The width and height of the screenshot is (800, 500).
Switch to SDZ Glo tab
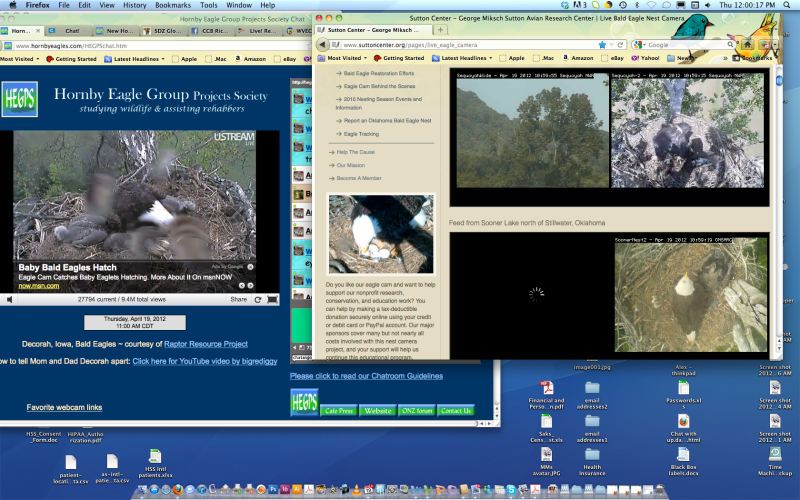pyautogui.click(x=163, y=31)
